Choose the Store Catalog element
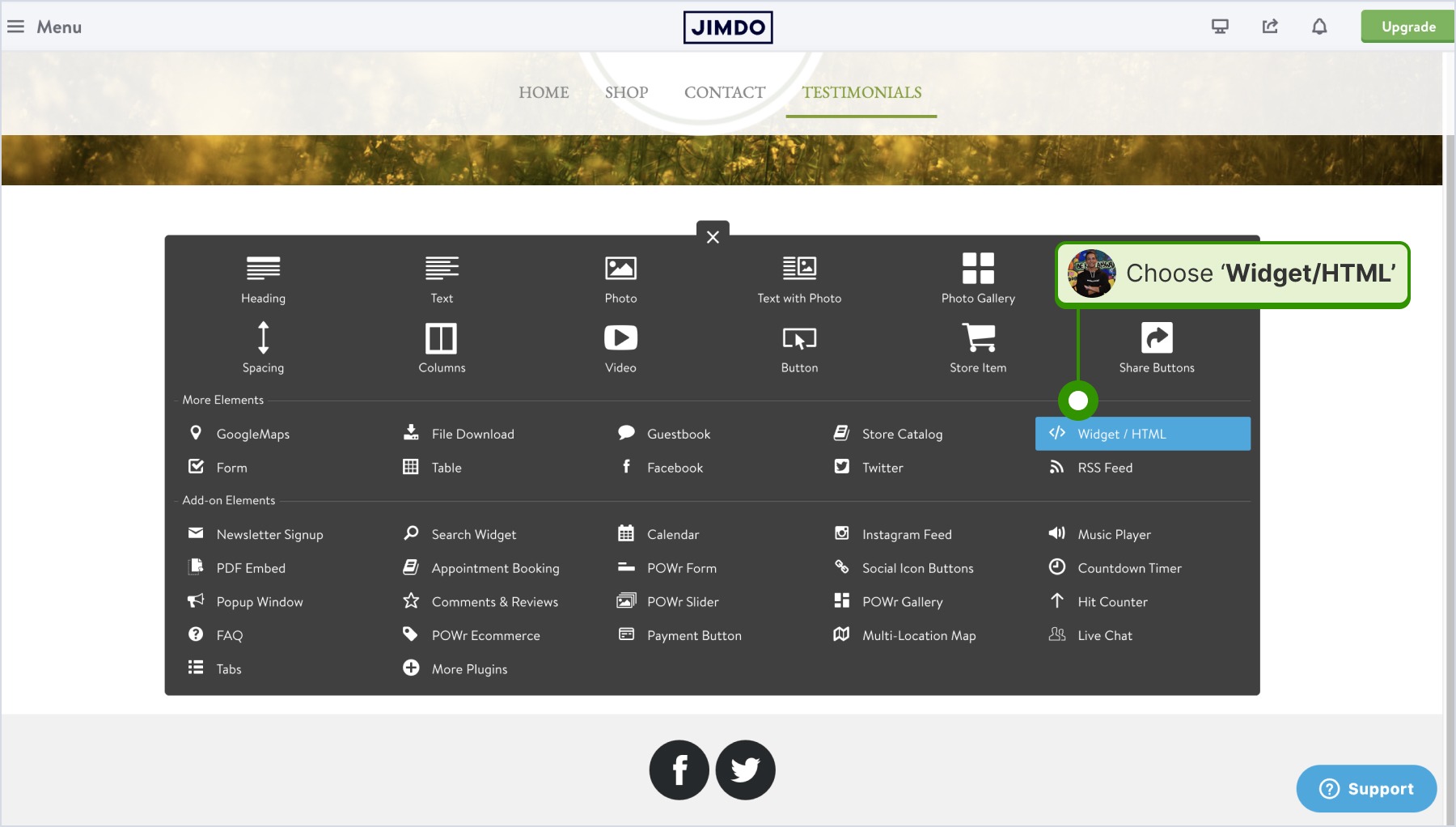Viewport: 1456px width, 827px height. pyautogui.click(x=888, y=434)
